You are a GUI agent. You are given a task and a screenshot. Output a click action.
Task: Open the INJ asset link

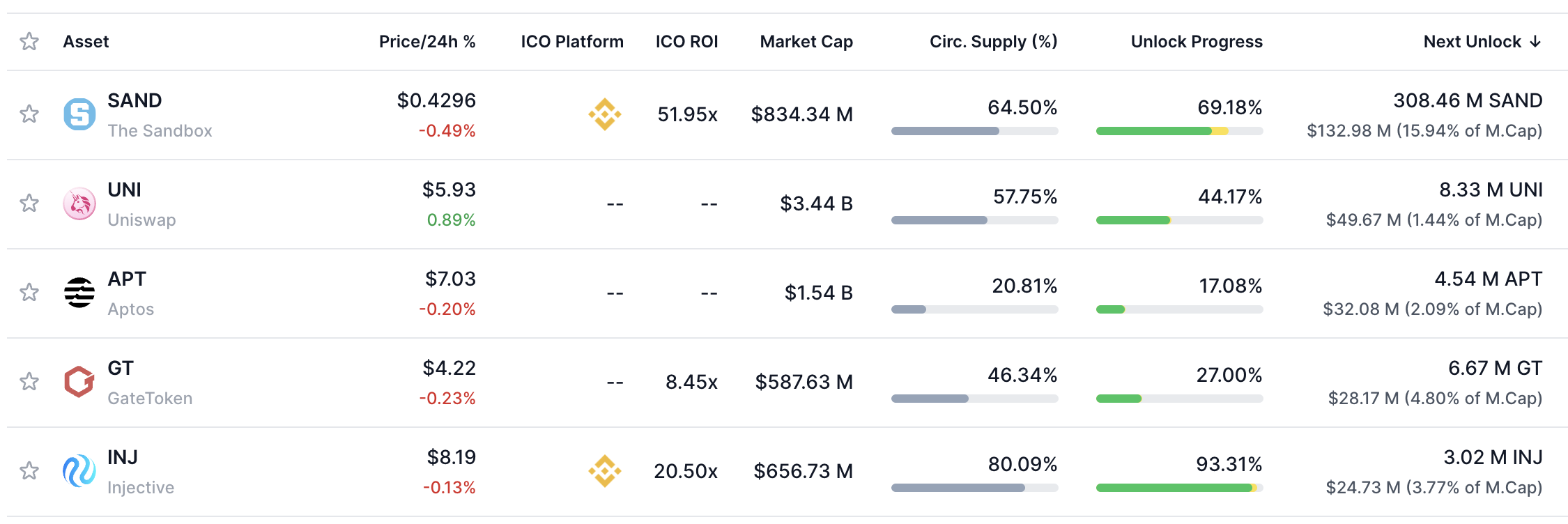click(123, 457)
